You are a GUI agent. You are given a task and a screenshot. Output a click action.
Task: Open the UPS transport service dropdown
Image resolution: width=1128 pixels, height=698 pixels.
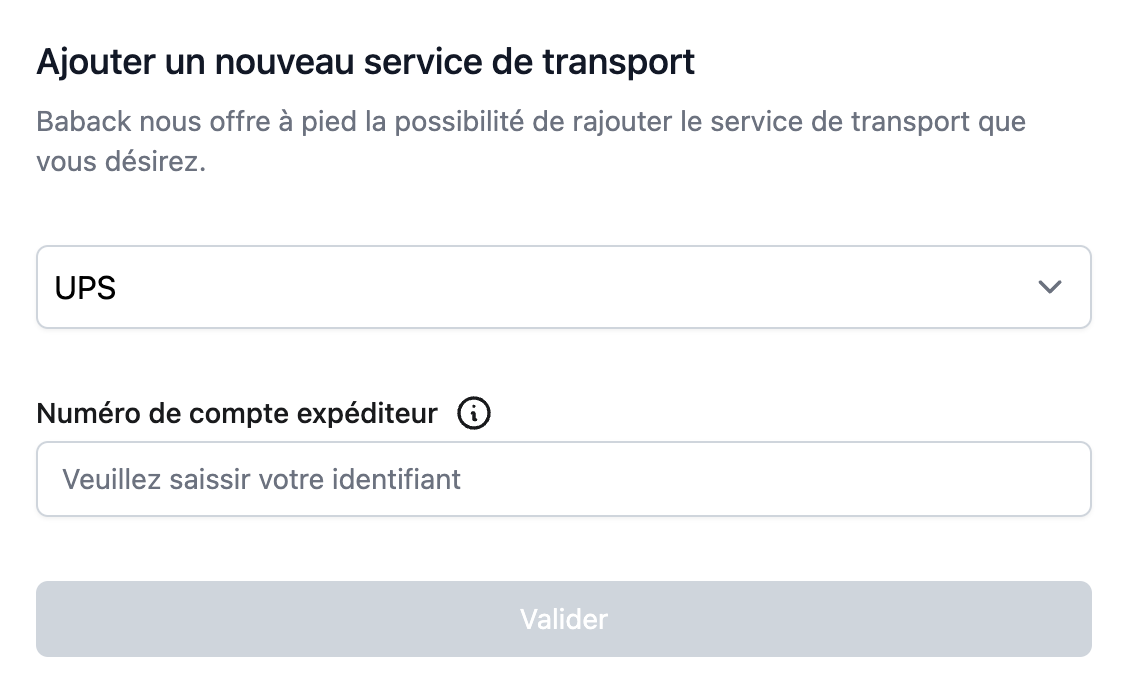(x=564, y=287)
